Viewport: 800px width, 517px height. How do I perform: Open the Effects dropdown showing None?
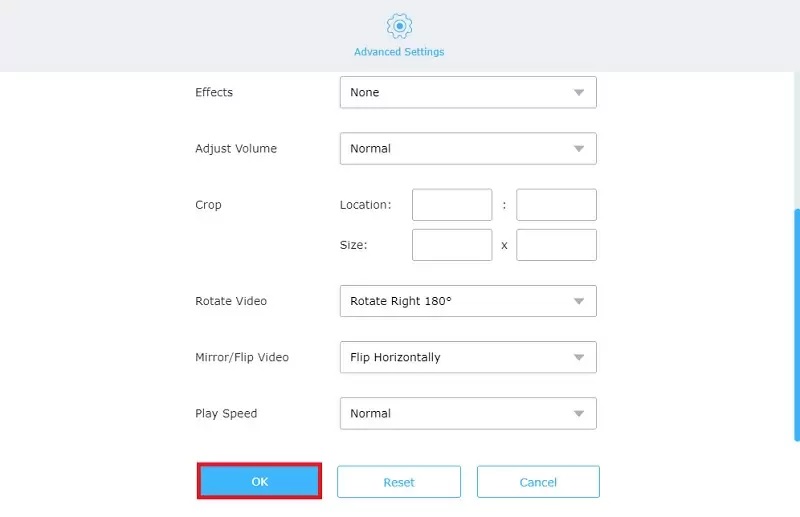tap(468, 92)
